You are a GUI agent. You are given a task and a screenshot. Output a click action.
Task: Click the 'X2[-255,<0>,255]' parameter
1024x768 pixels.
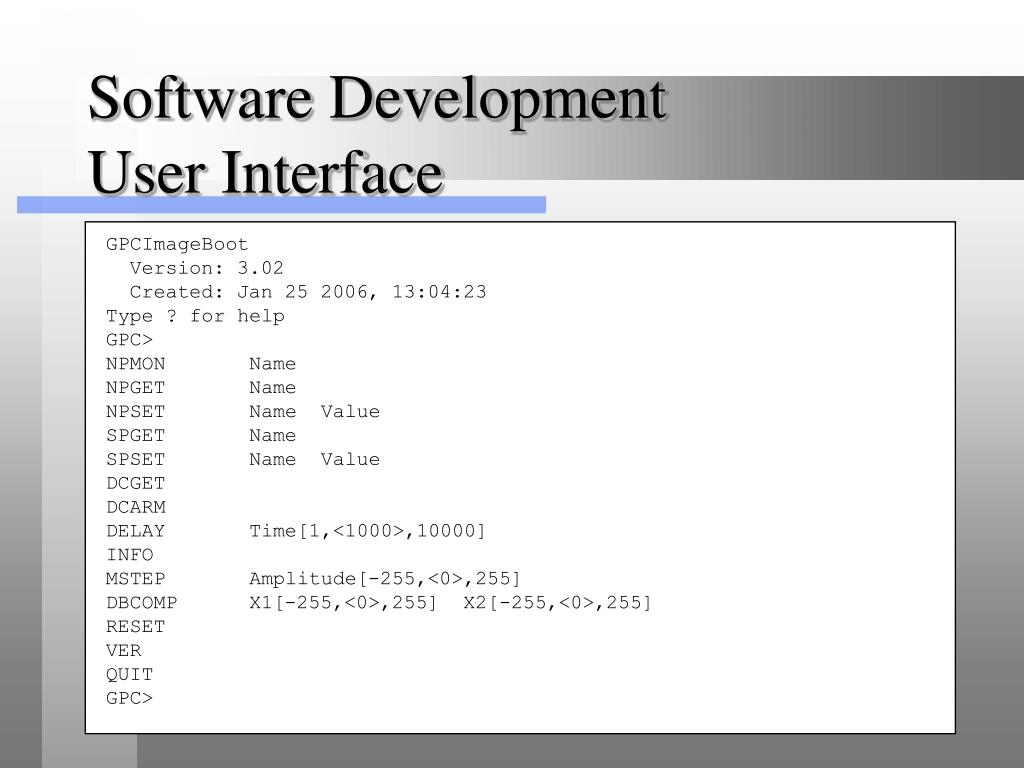pos(558,603)
